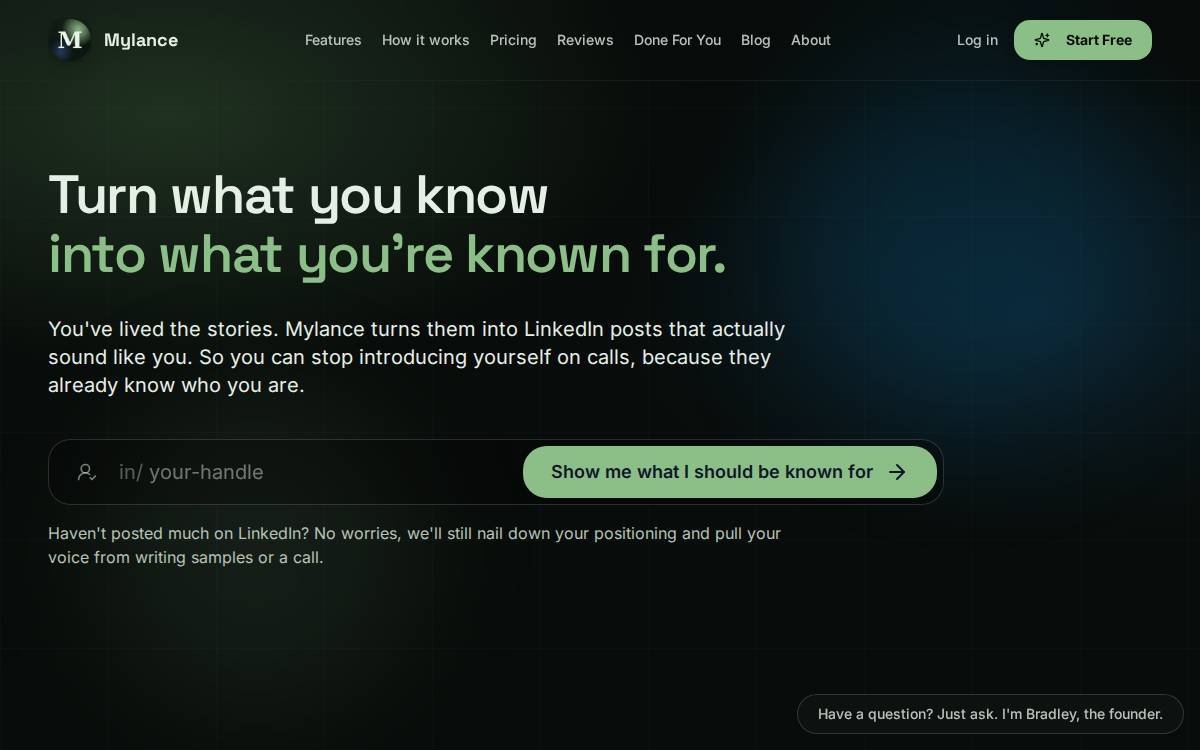Open the Bradley founder chat bubble

990,714
